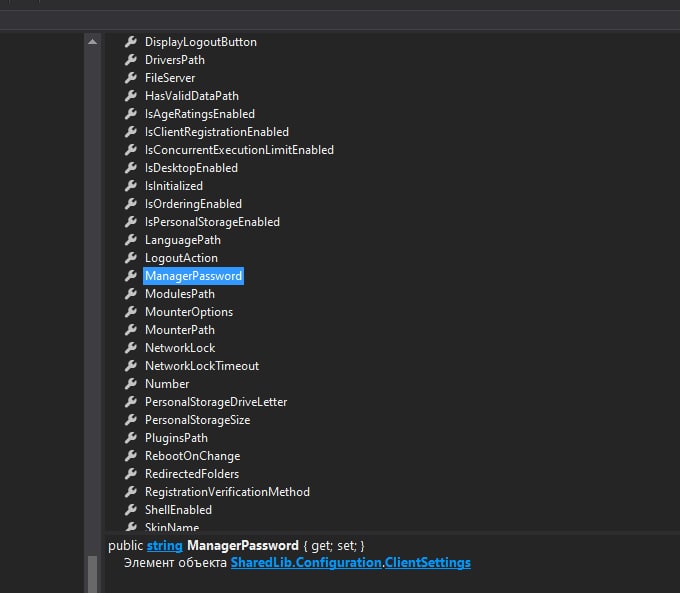Select the PersonalStorageDriveLetter property
Image resolution: width=680 pixels, height=593 pixels.
[x=216, y=402]
